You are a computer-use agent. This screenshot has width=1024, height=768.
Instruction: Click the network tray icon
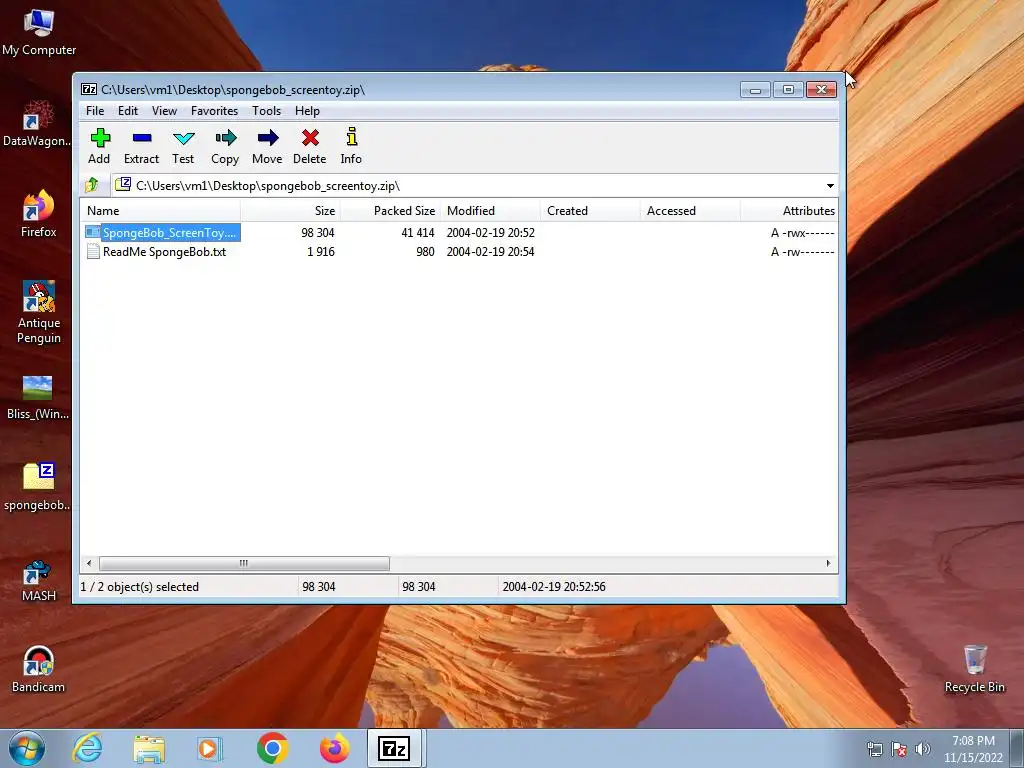click(874, 749)
